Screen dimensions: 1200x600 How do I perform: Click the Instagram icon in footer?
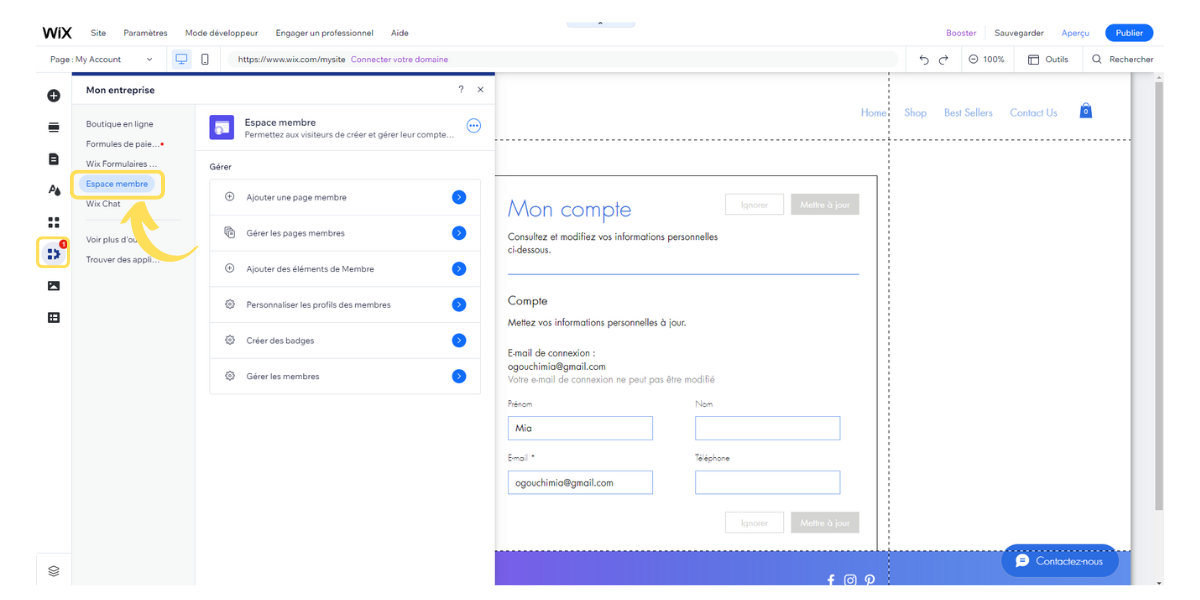(x=850, y=580)
